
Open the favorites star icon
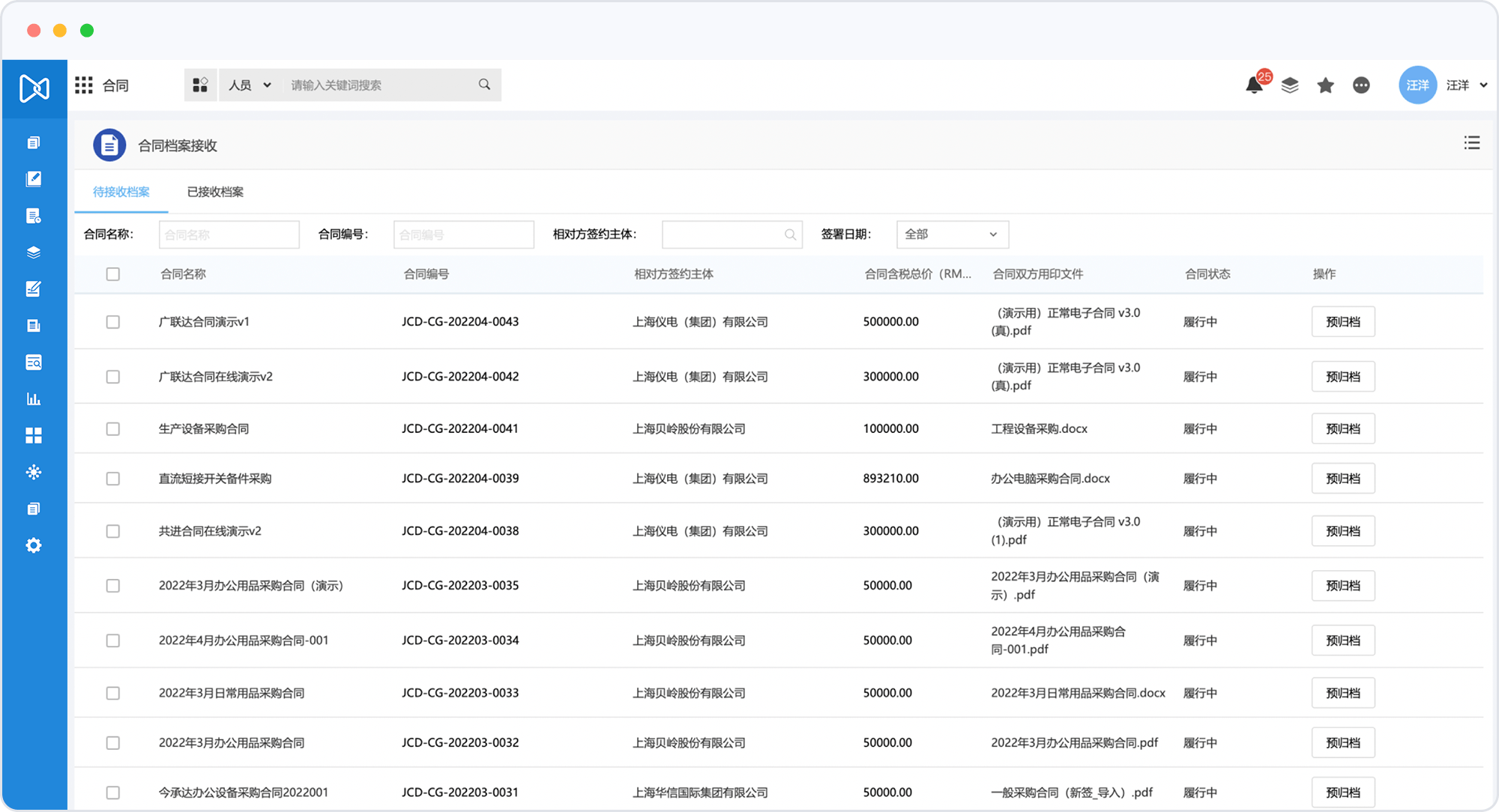click(1325, 85)
